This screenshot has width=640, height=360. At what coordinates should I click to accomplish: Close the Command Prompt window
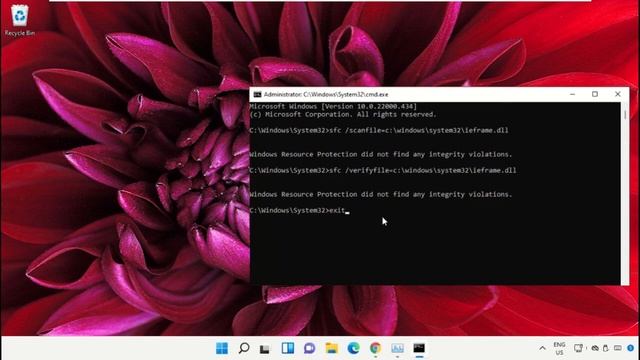point(618,94)
